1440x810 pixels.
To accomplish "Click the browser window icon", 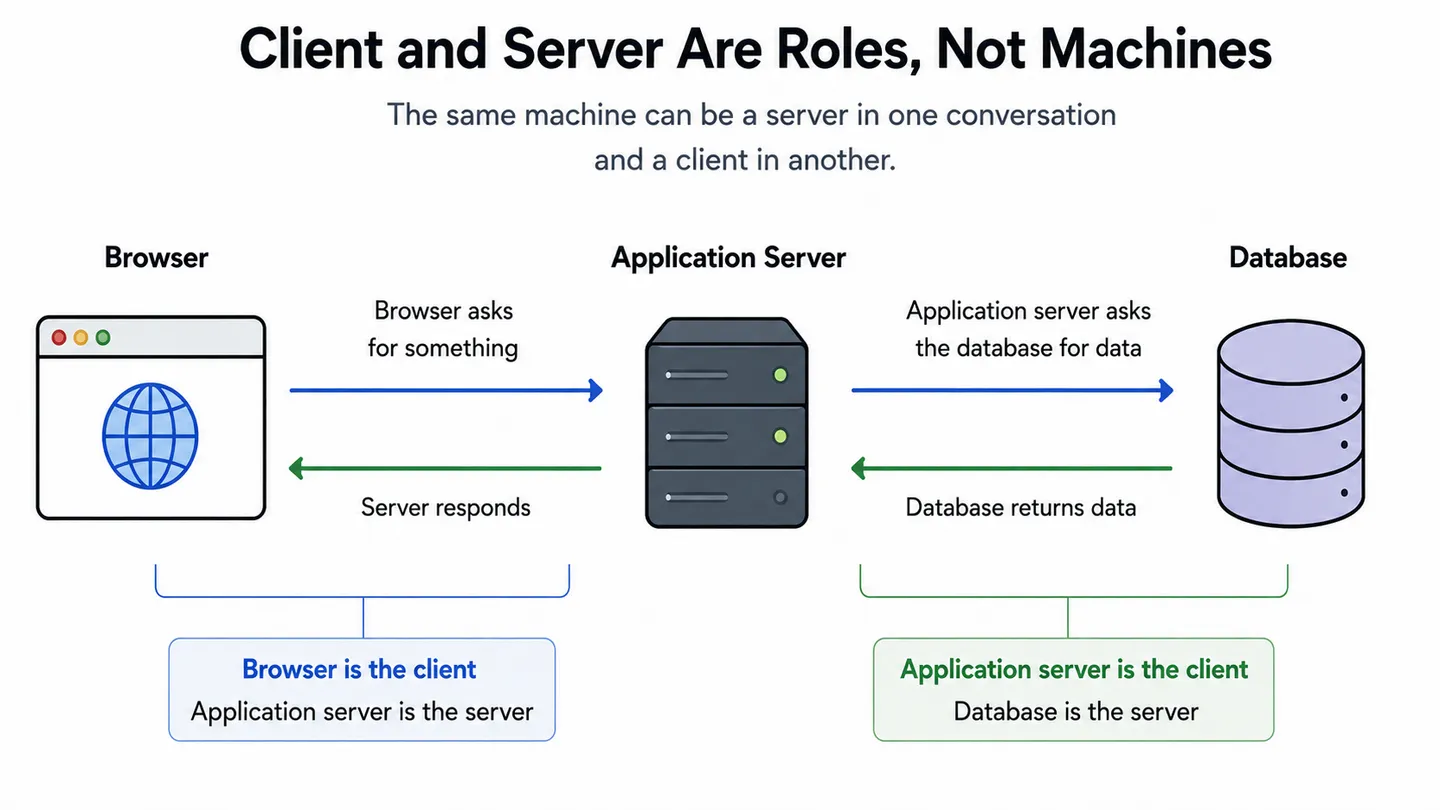I will pyautogui.click(x=151, y=418).
